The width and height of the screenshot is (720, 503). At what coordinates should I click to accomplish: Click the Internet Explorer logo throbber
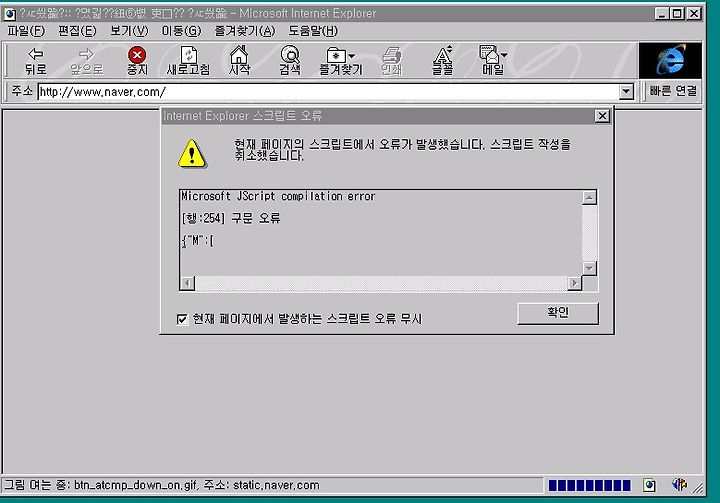pos(670,60)
